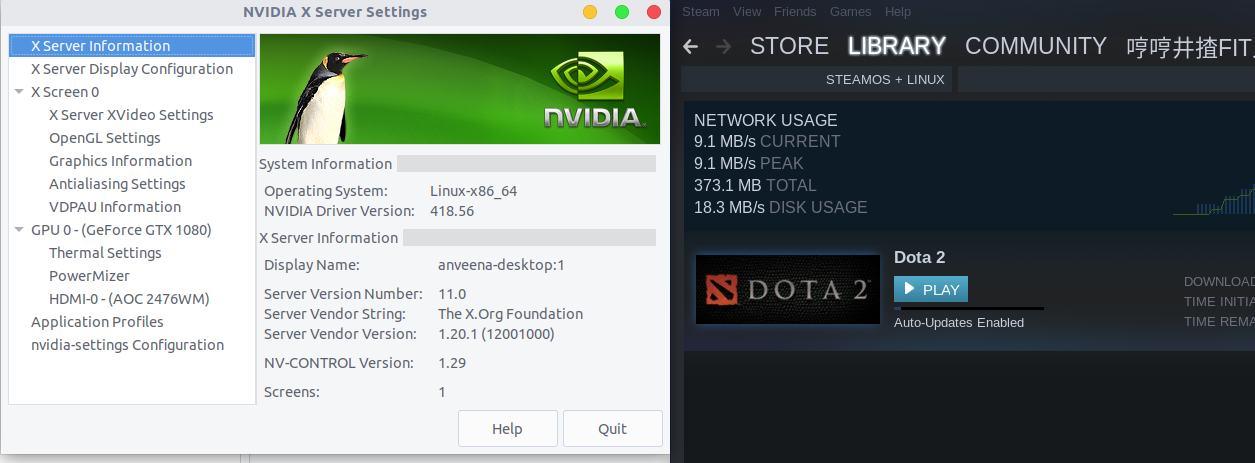Screen dimensions: 1255x463
Task: Select Antialiasing Settings entry
Action: [117, 184]
